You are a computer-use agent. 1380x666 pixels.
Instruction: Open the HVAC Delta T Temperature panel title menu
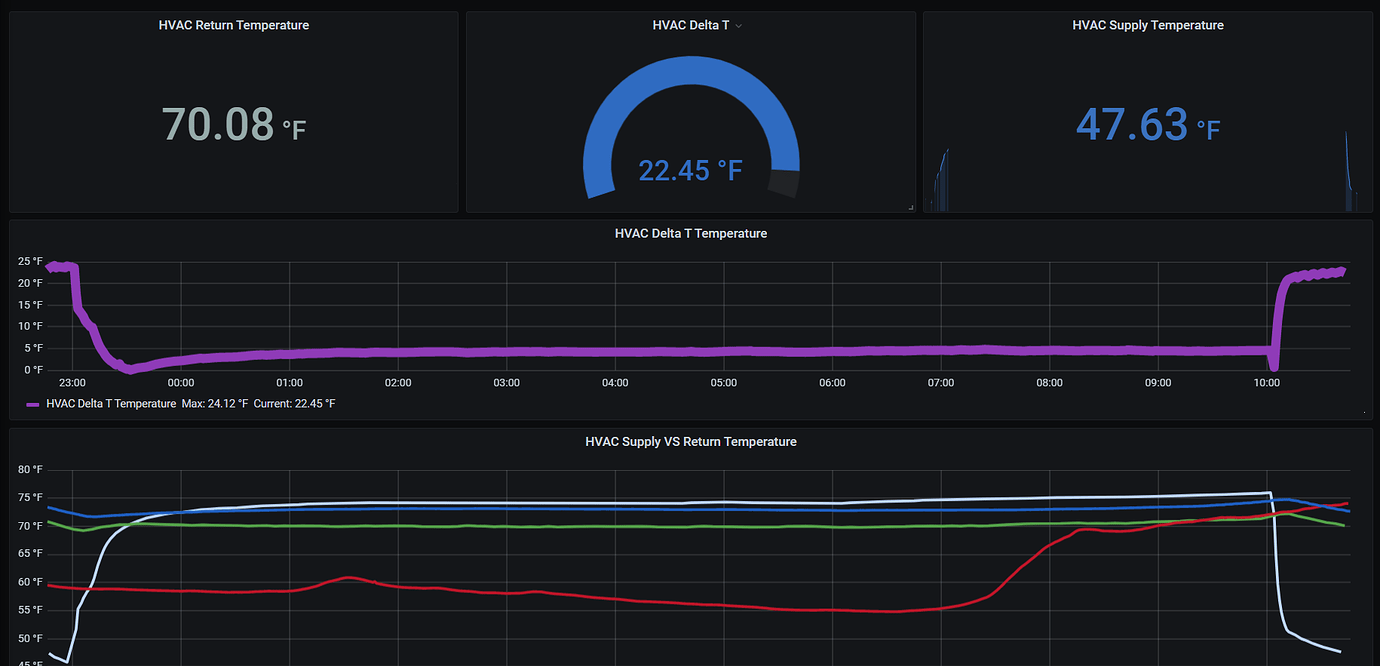pyautogui.click(x=690, y=233)
